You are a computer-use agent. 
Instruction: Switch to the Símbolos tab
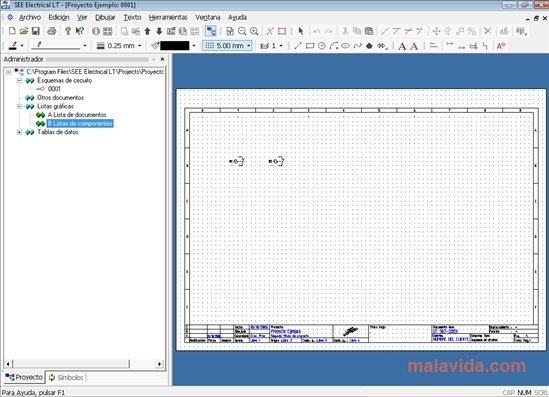coord(66,377)
